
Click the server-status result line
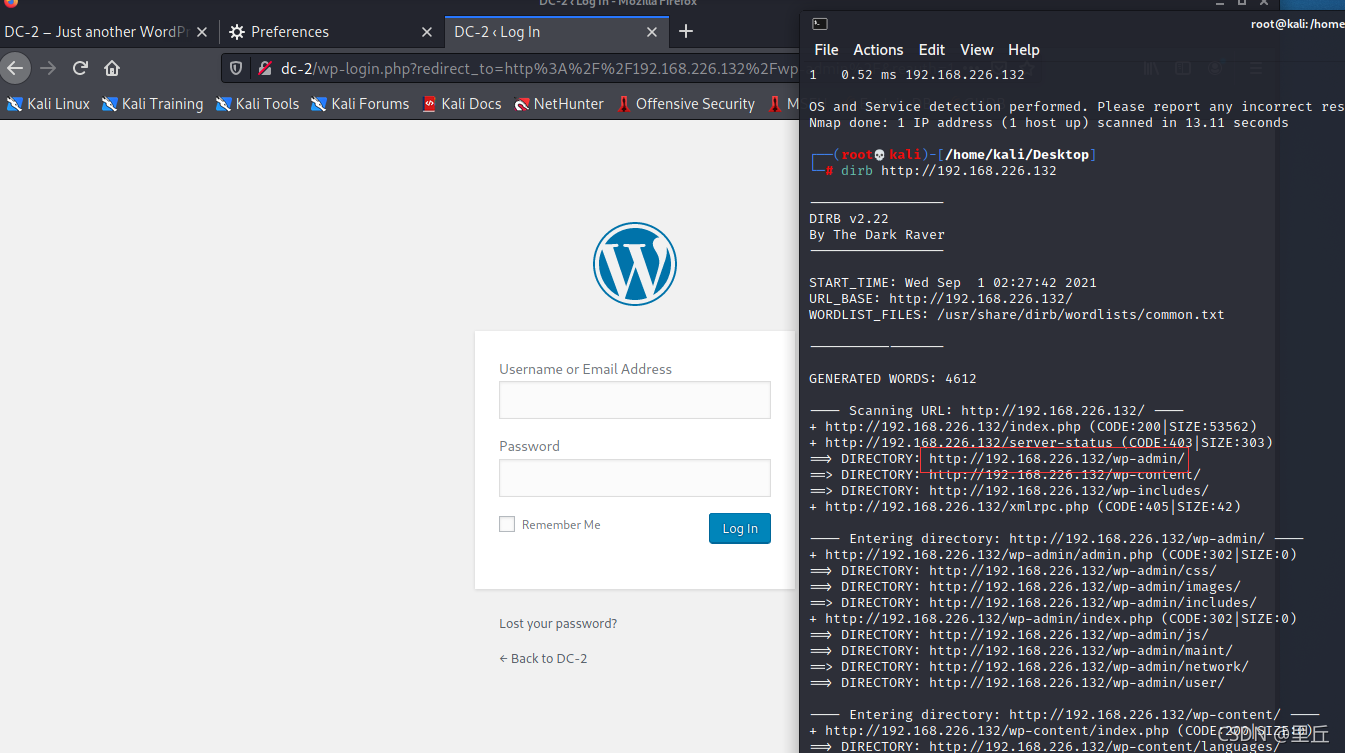(x=1041, y=442)
